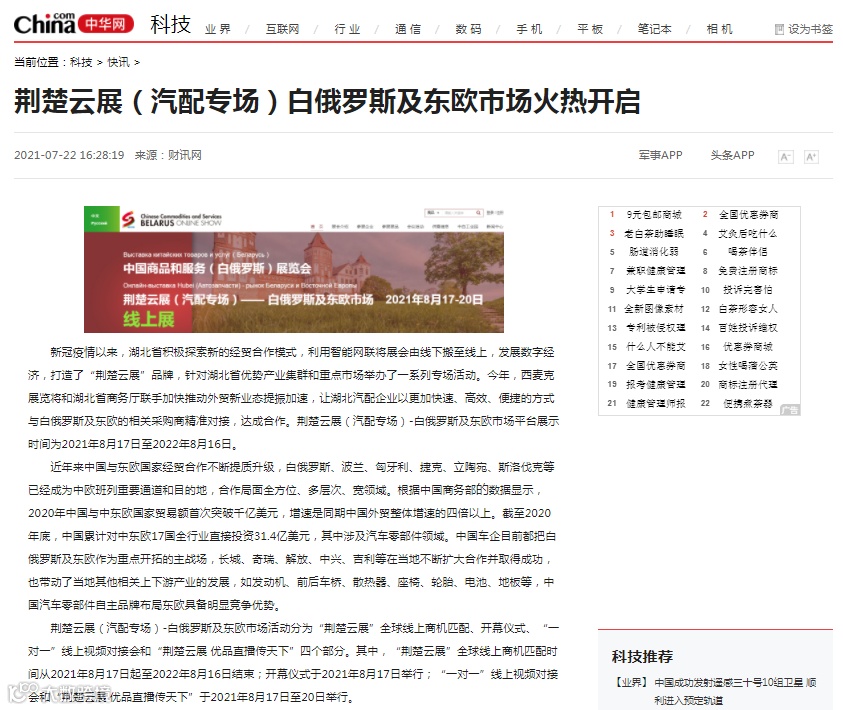Open ad link 8 免费注册商标
843x710 pixels.
coord(748,271)
